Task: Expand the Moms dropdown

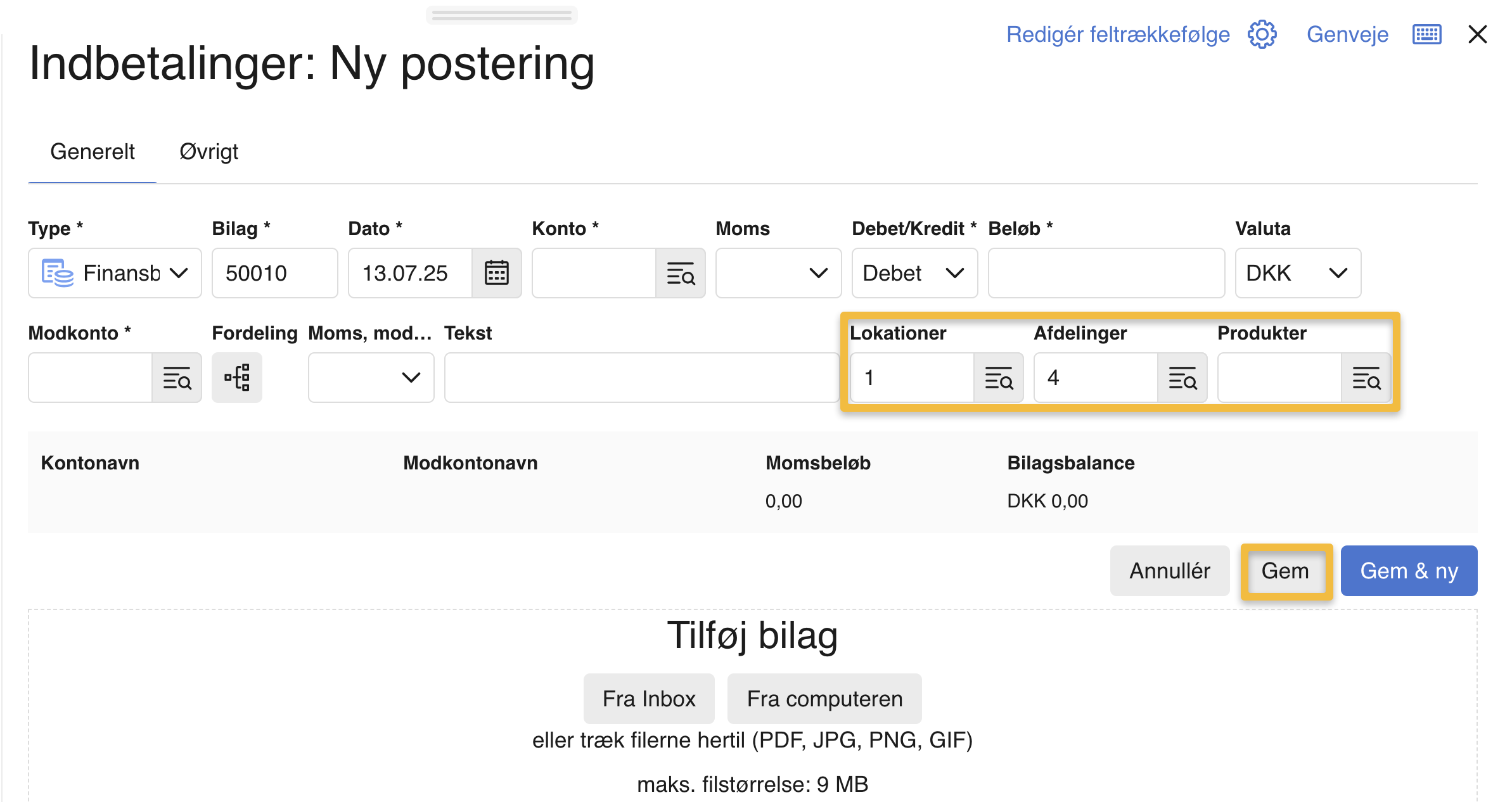Action: coord(778,273)
